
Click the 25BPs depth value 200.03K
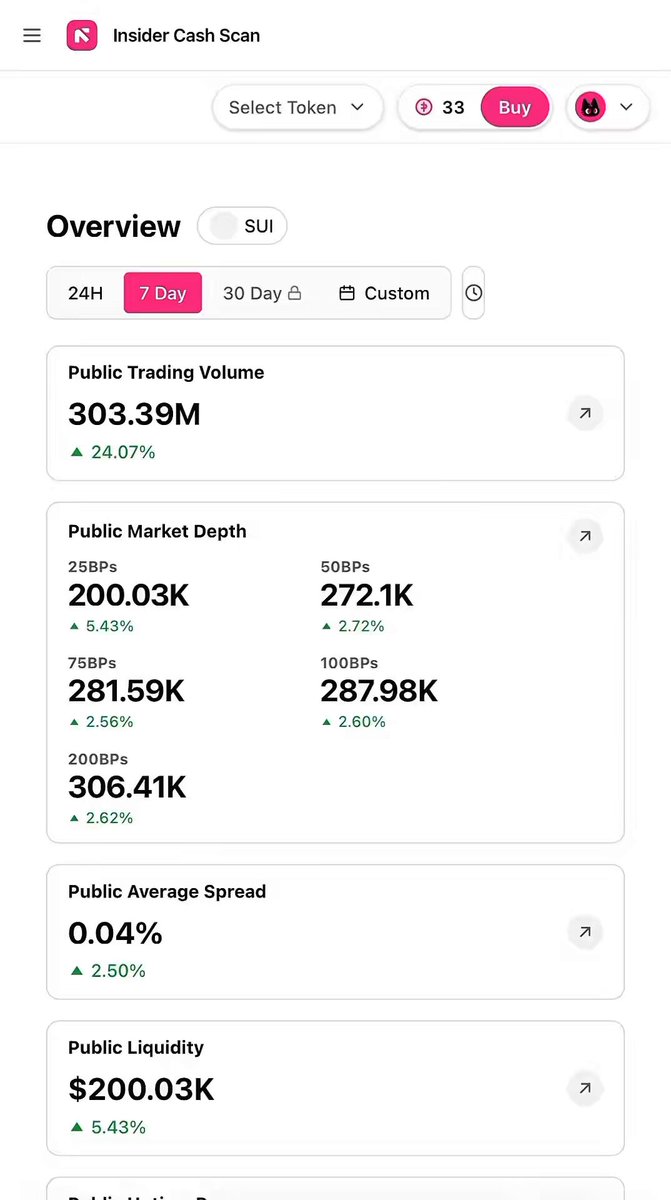[x=128, y=596]
